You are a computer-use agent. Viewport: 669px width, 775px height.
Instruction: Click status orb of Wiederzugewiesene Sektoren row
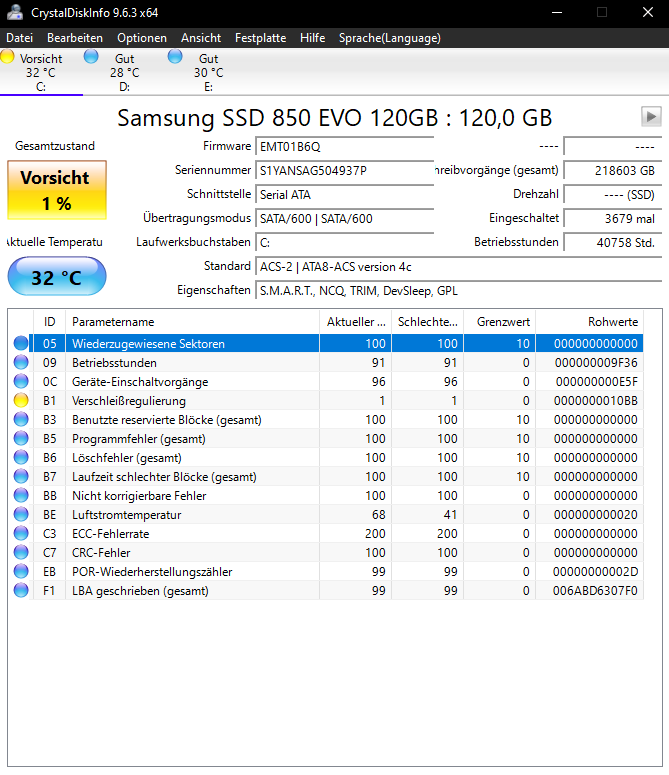point(21,344)
